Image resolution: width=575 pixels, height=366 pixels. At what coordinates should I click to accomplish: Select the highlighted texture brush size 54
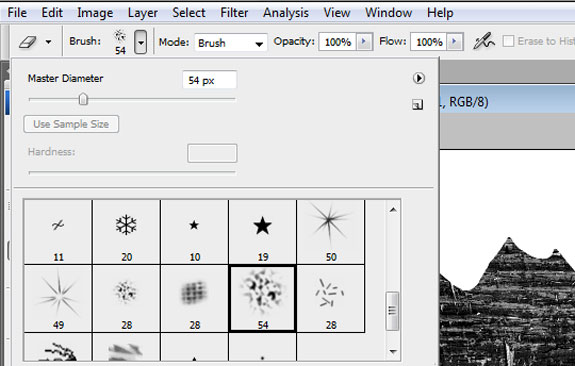click(x=263, y=299)
